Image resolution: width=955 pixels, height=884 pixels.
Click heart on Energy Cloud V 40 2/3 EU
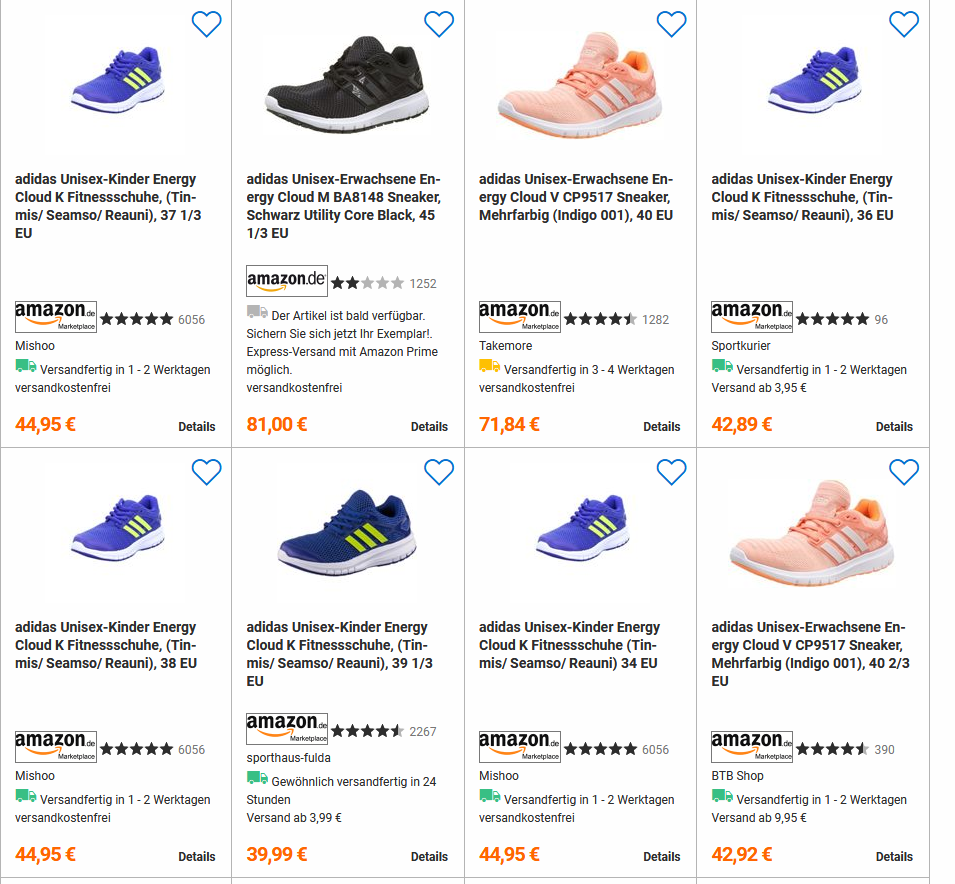pos(904,472)
